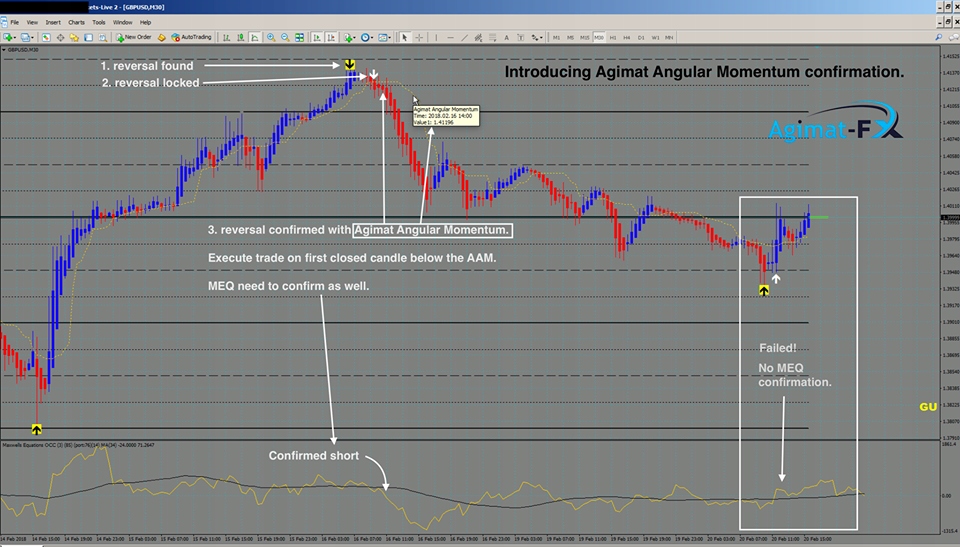
Task: Click the New Order button
Action: coord(134,37)
